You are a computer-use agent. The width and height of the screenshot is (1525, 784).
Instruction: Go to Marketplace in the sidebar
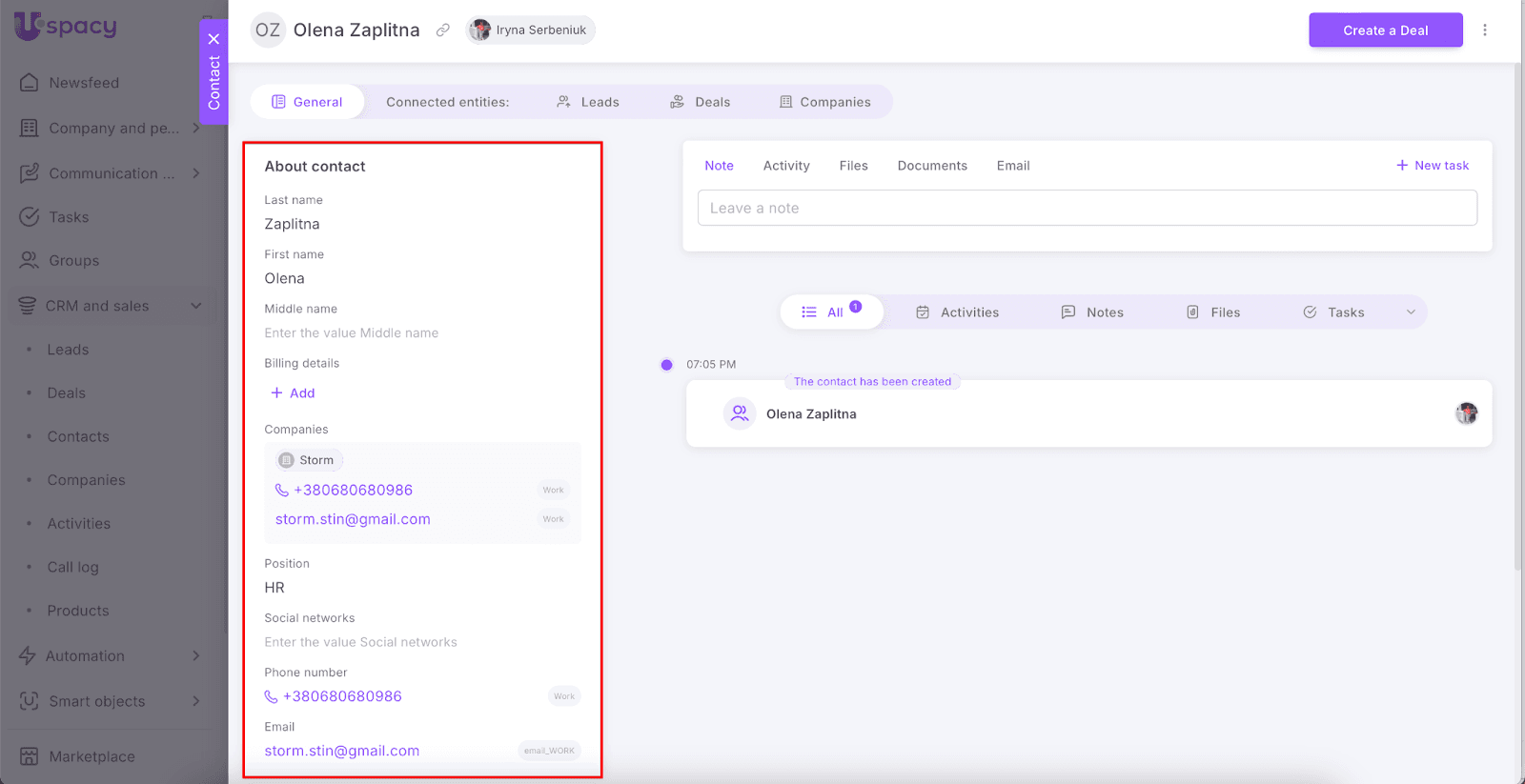click(91, 756)
